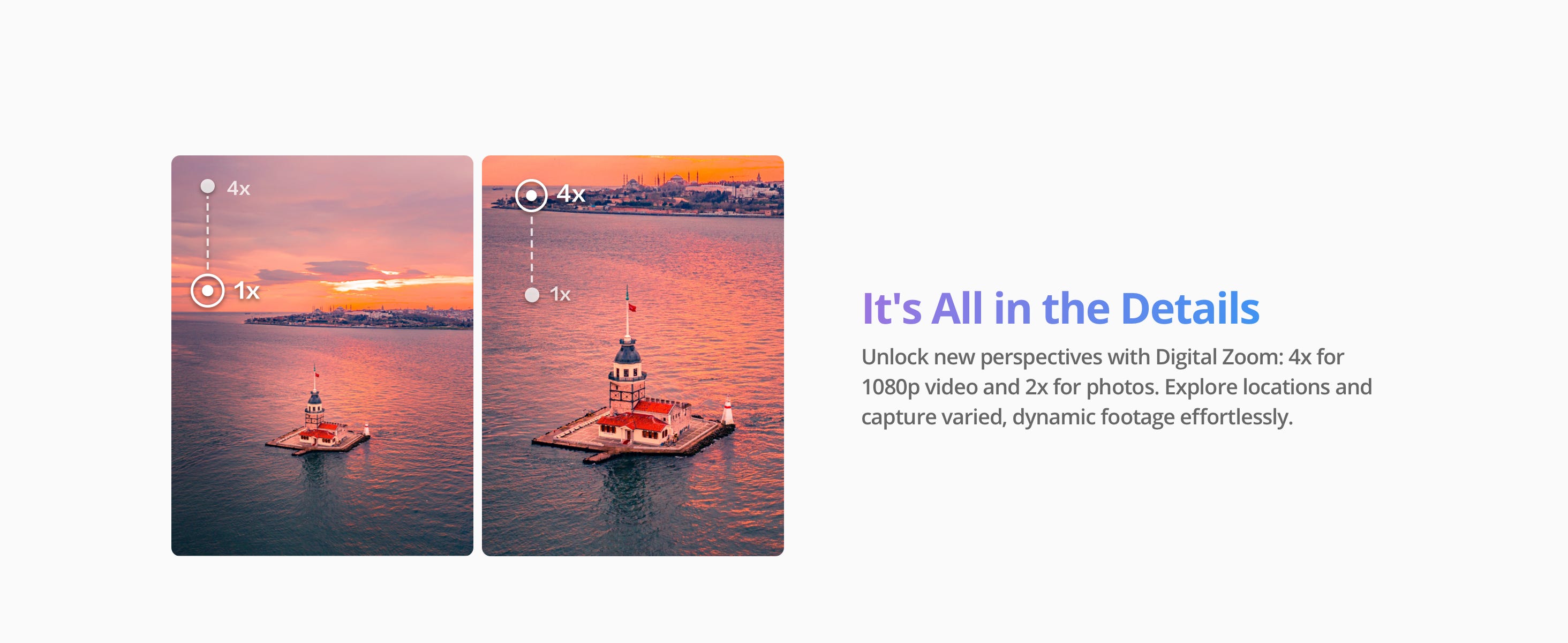Viewport: 1568px width, 643px height.
Task: Click the distant coastline in left photo
Action: 359,318
